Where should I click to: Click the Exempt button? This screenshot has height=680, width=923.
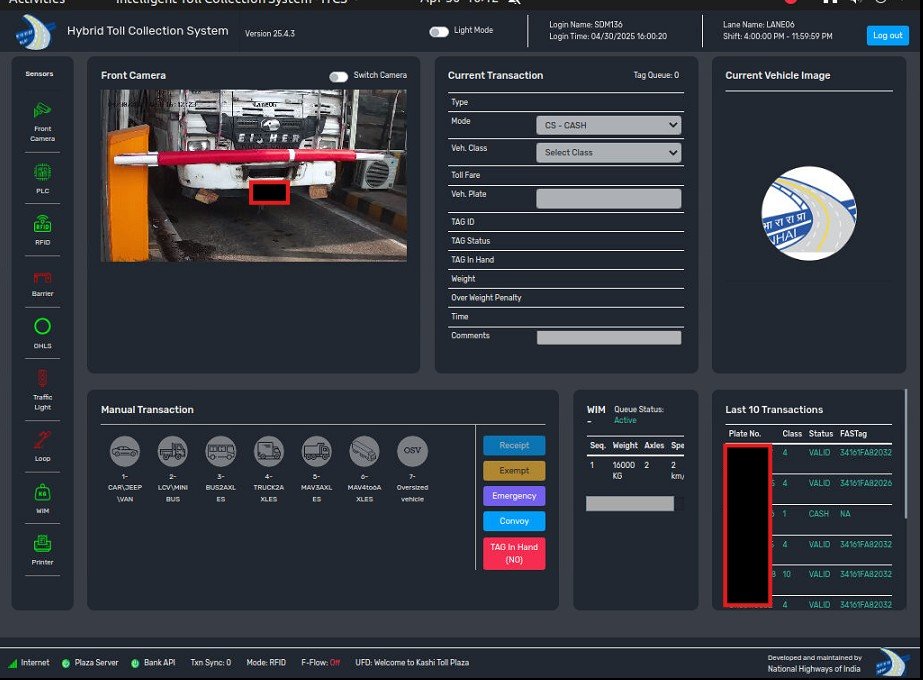point(514,471)
